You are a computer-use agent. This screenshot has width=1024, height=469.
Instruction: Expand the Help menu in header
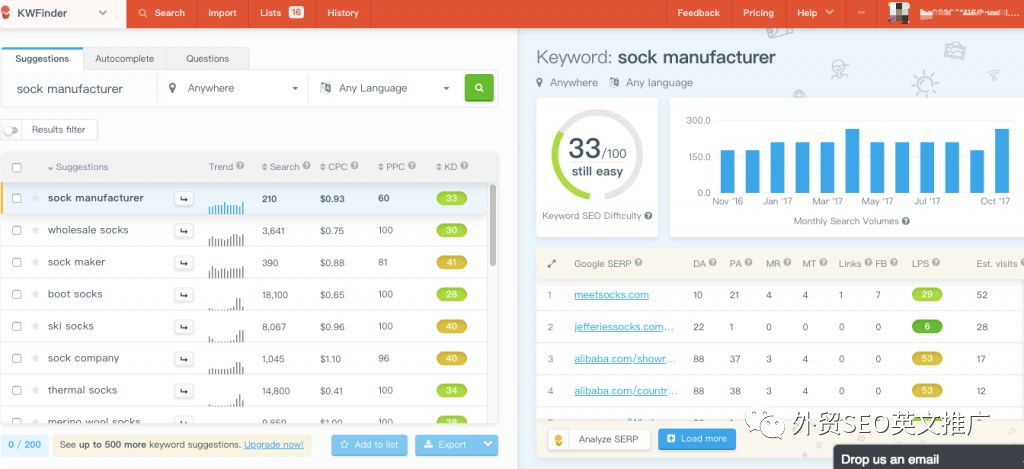[815, 12]
